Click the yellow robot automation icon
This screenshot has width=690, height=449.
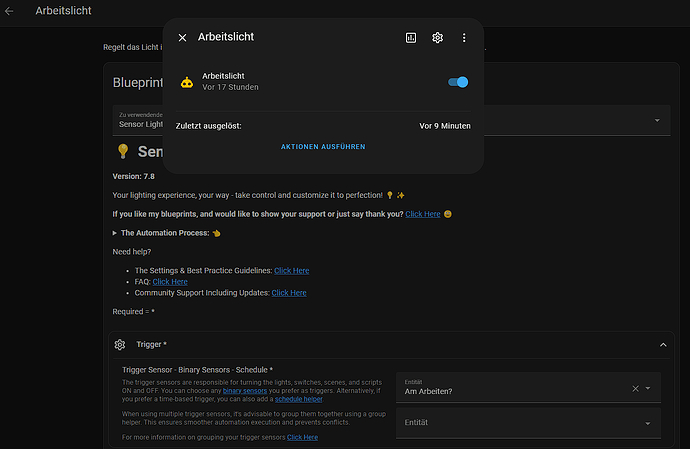(187, 82)
